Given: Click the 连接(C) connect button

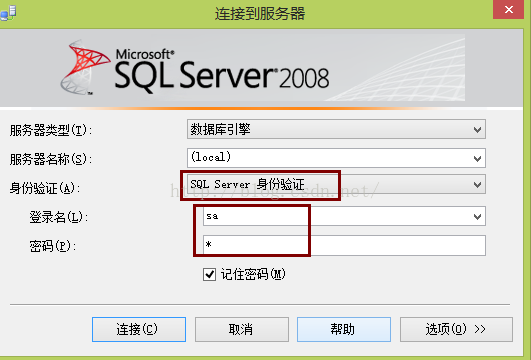Looking at the screenshot, I should tap(139, 329).
